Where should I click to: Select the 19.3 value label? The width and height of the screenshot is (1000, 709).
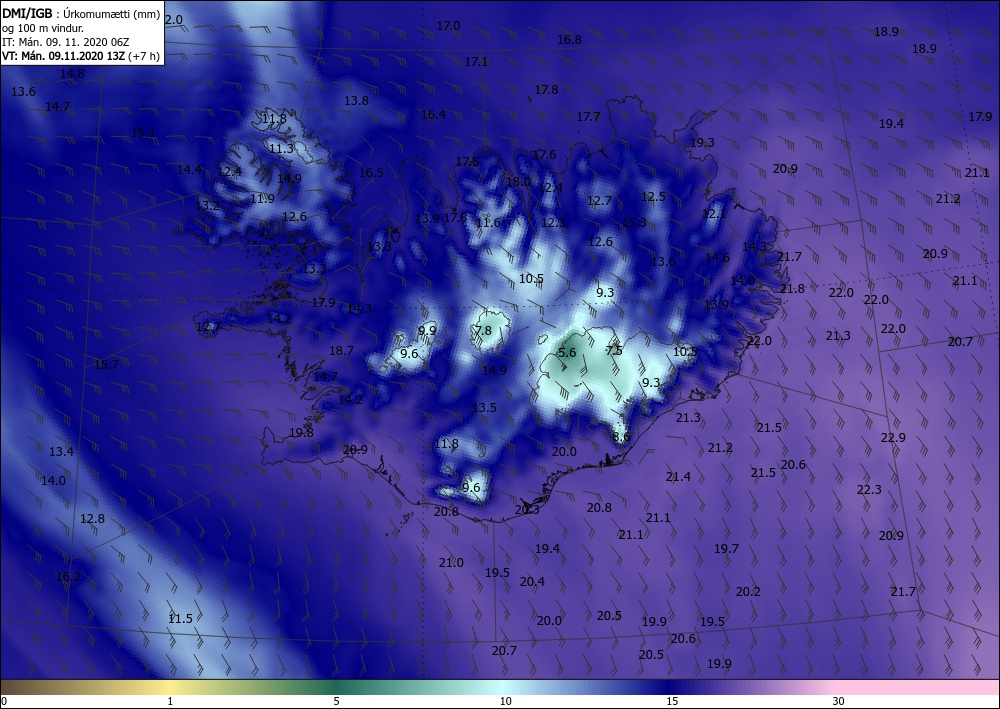click(x=702, y=143)
